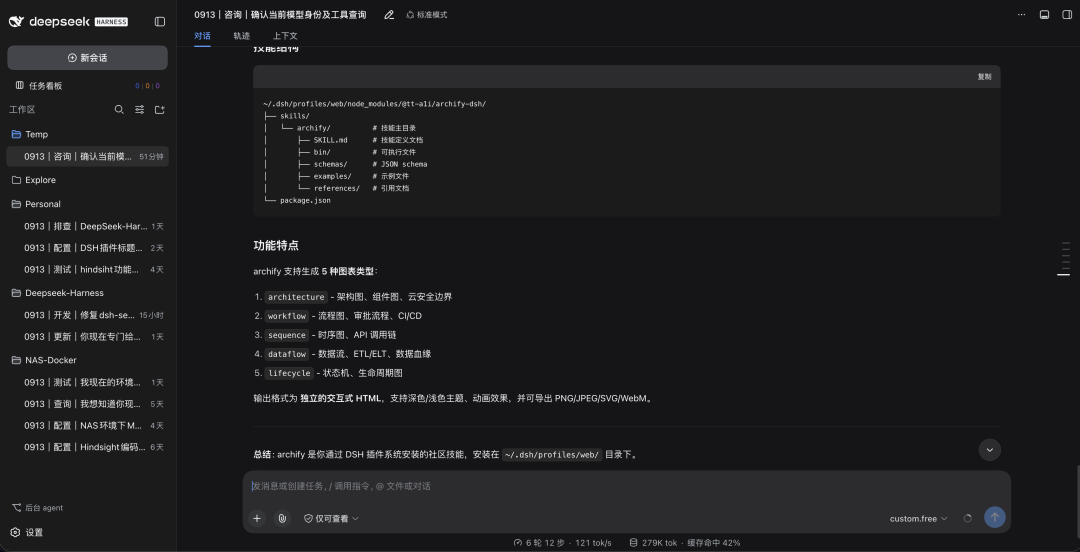Screen dimensions: 1080x552
Task: Click the DeepSeek whale logo
Action: (x=17, y=21)
